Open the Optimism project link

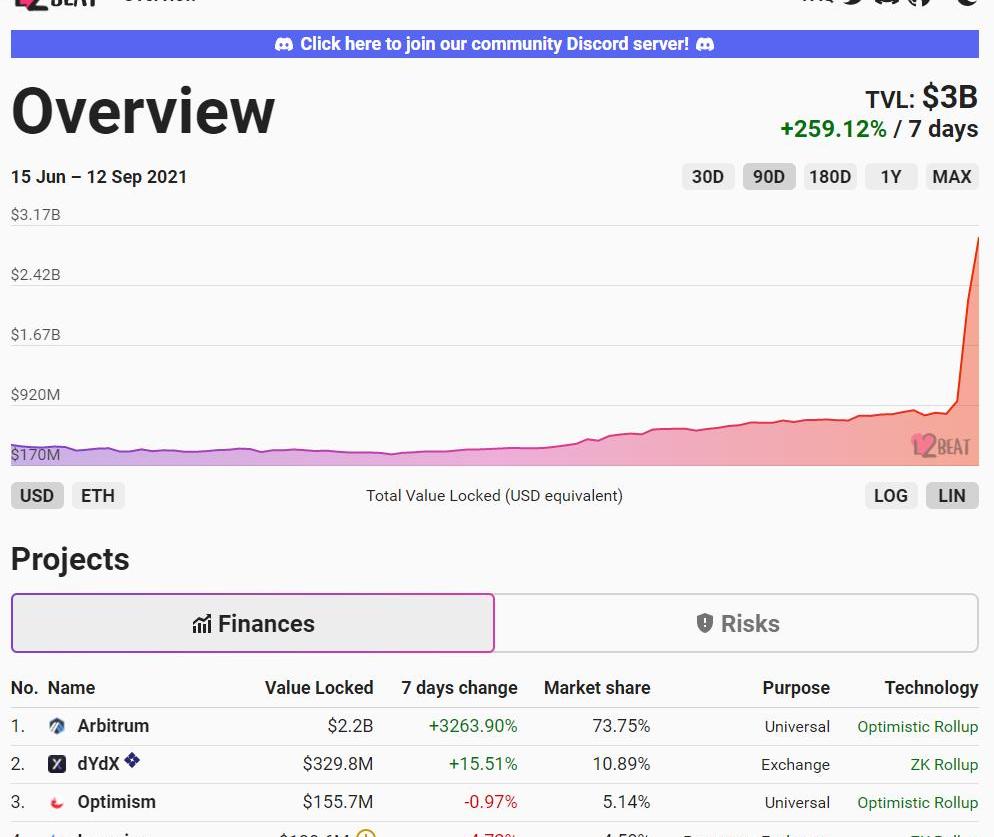[x=117, y=802]
